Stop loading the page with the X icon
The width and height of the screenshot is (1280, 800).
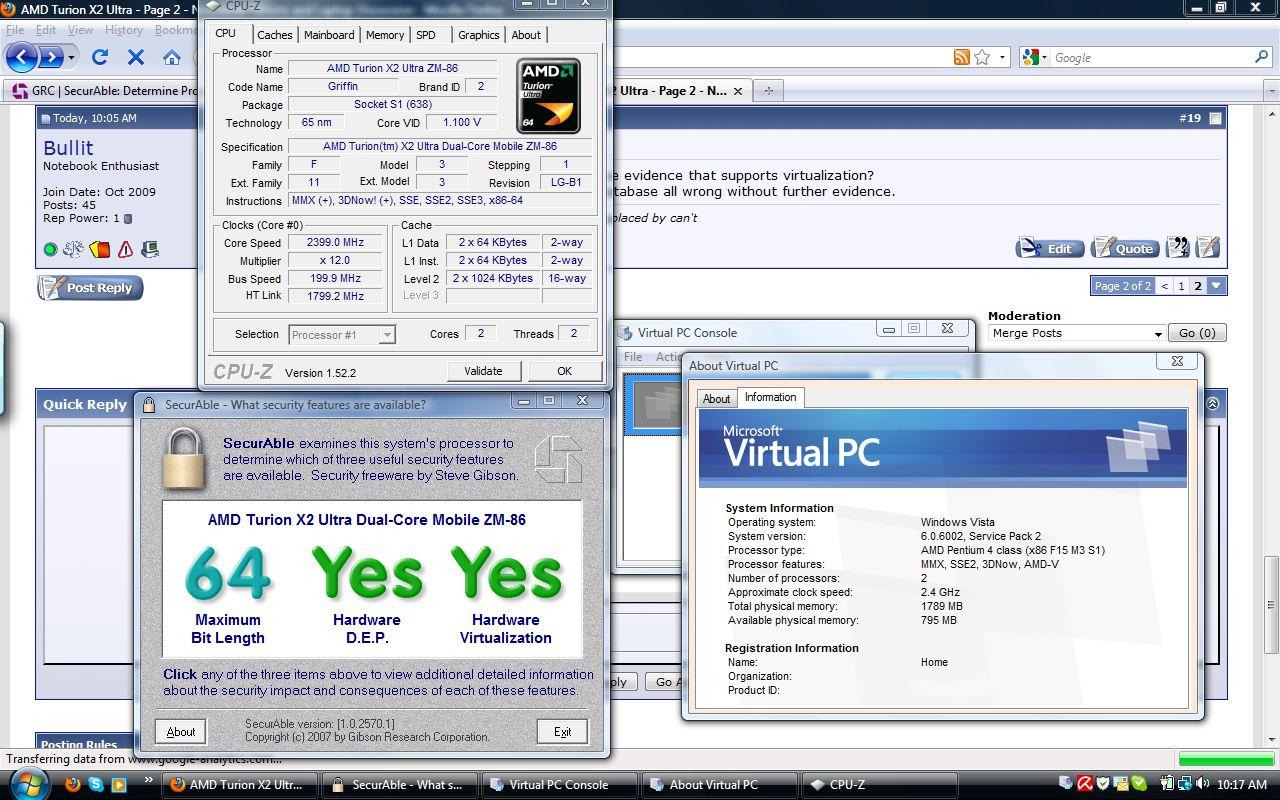(x=136, y=57)
